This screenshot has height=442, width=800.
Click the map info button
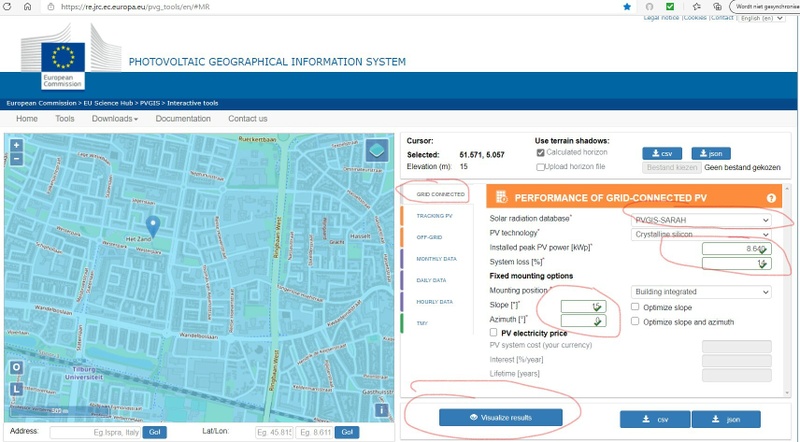(381, 410)
